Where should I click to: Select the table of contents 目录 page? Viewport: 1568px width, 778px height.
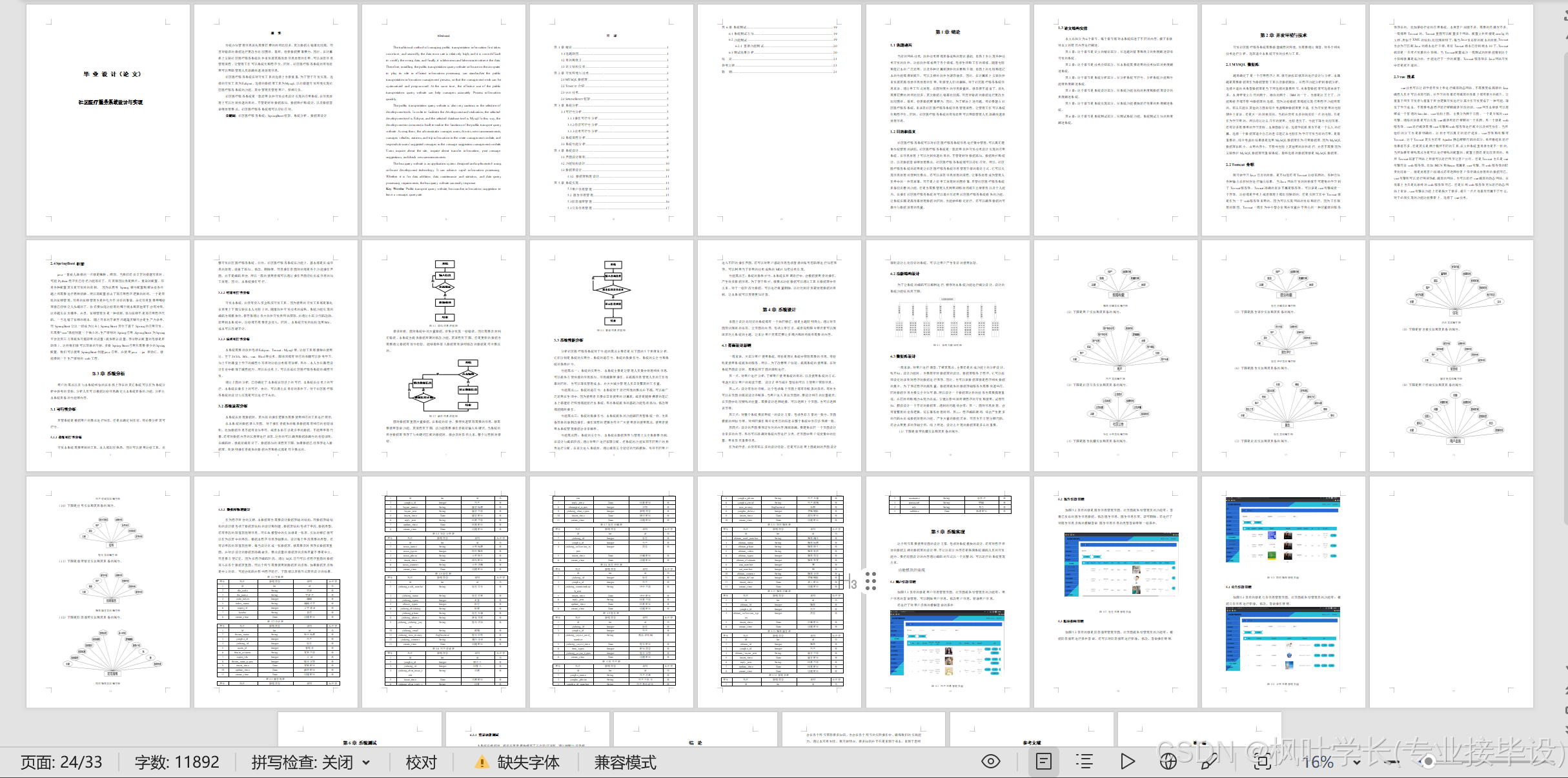point(611,120)
